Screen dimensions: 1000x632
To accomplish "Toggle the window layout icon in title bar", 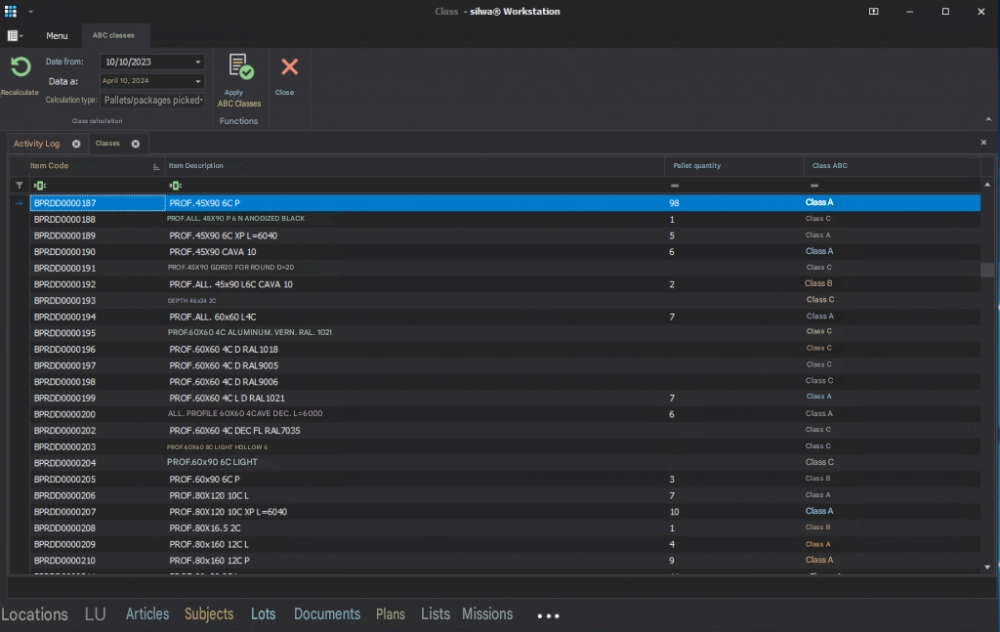I will point(873,11).
